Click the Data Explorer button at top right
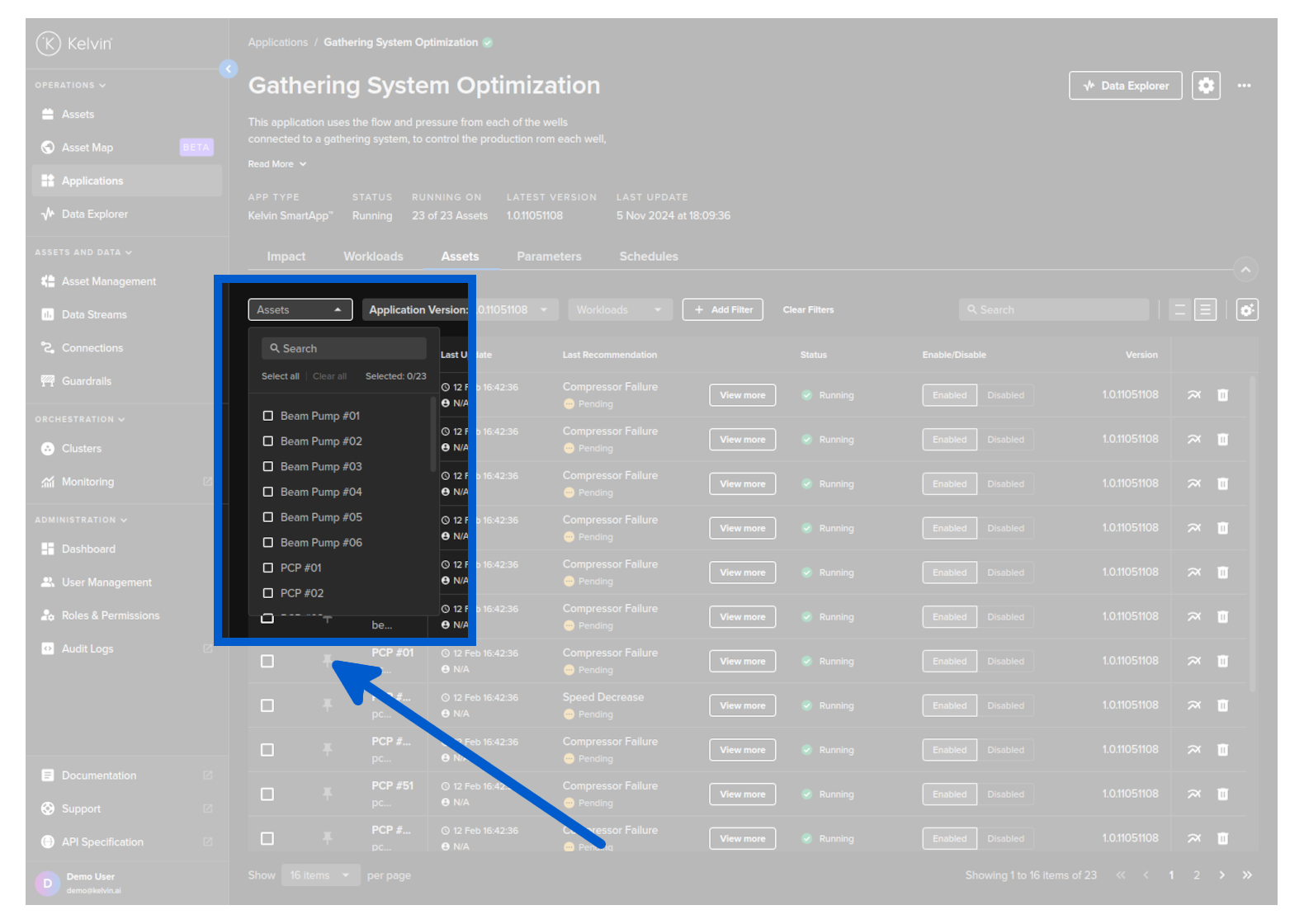 pyautogui.click(x=1125, y=86)
